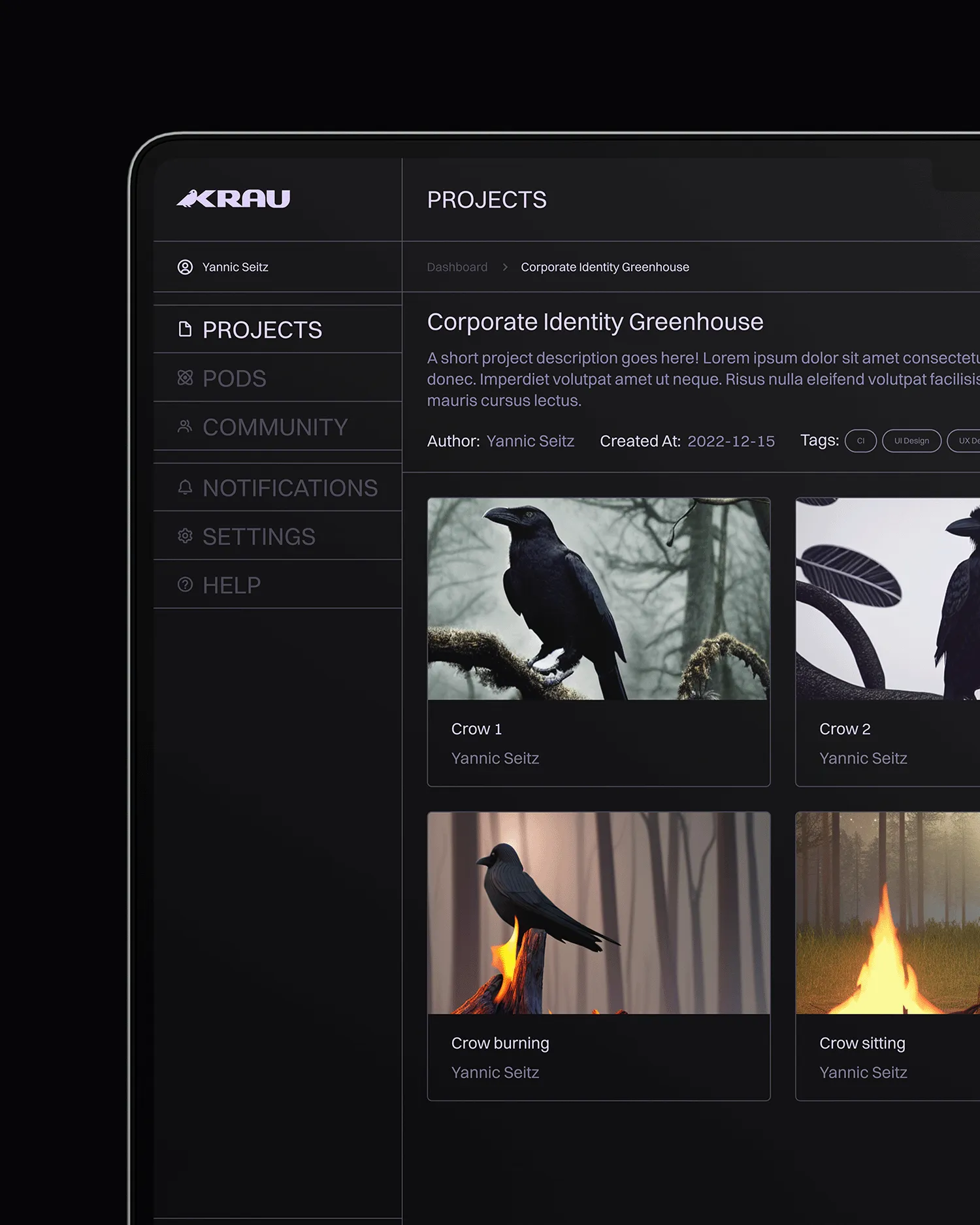The height and width of the screenshot is (1225, 980).
Task: Open the Crow burning image thumbnail
Action: point(598,913)
